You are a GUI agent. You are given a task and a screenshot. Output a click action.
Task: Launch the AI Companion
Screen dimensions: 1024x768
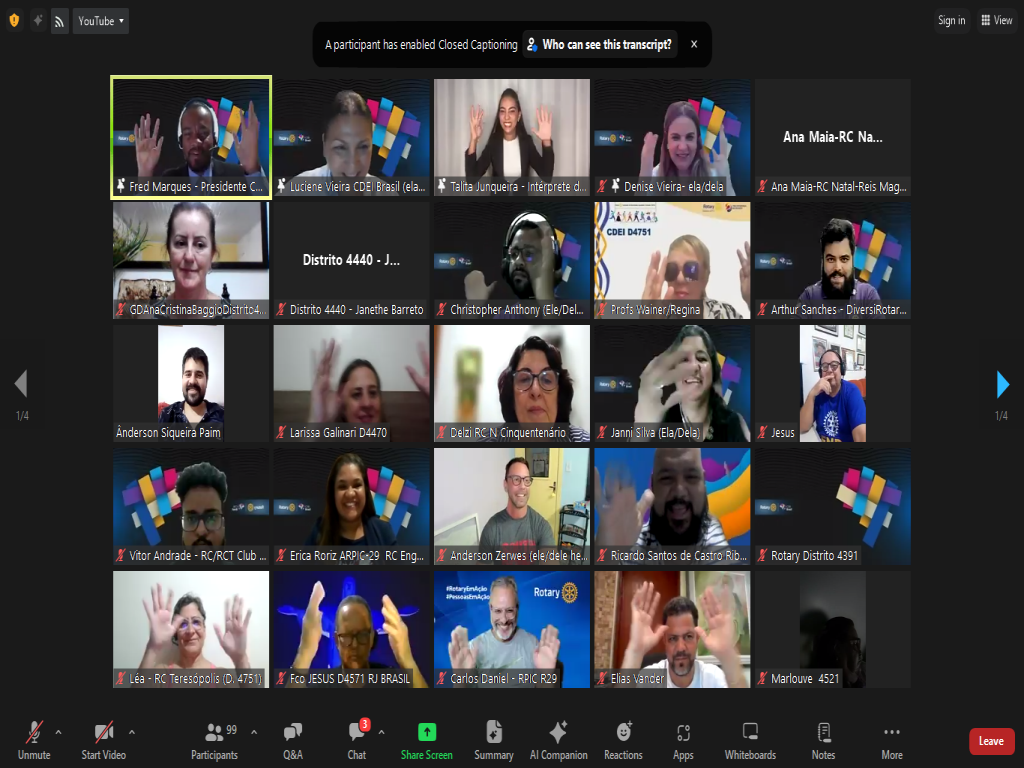(x=558, y=740)
